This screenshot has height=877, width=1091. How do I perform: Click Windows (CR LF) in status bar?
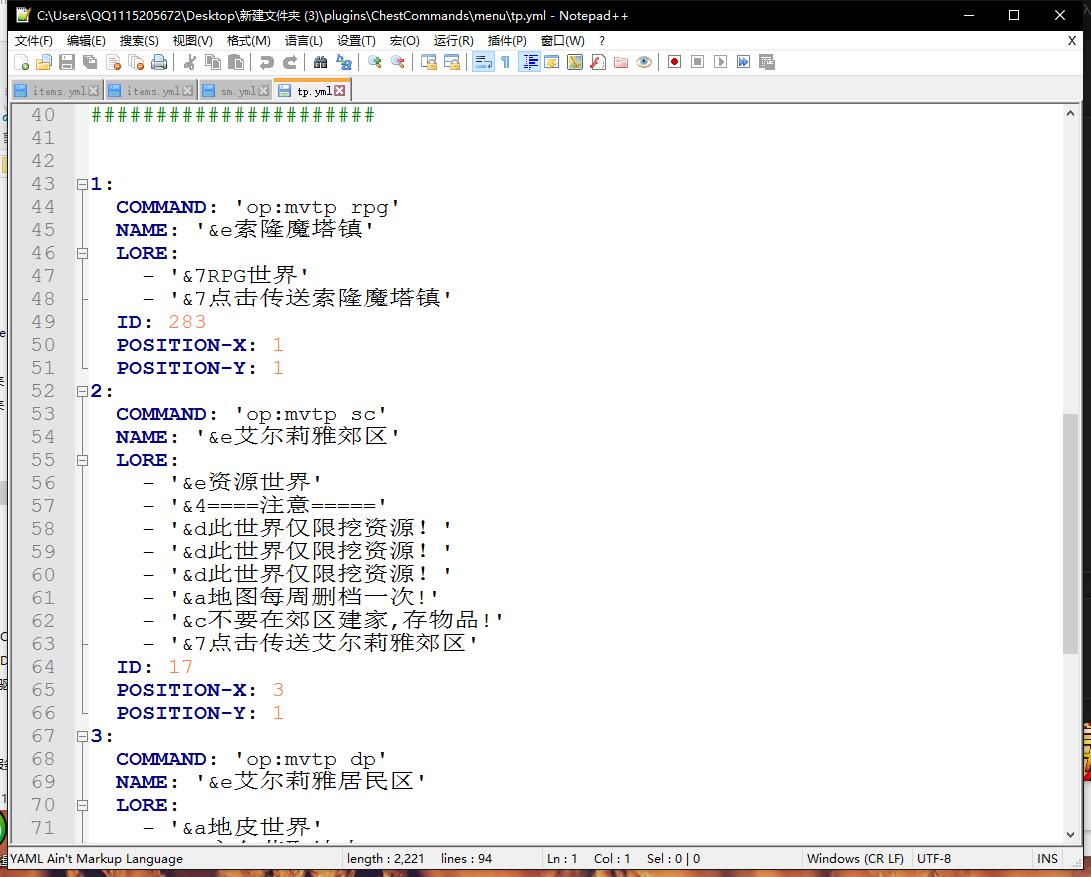pos(855,859)
